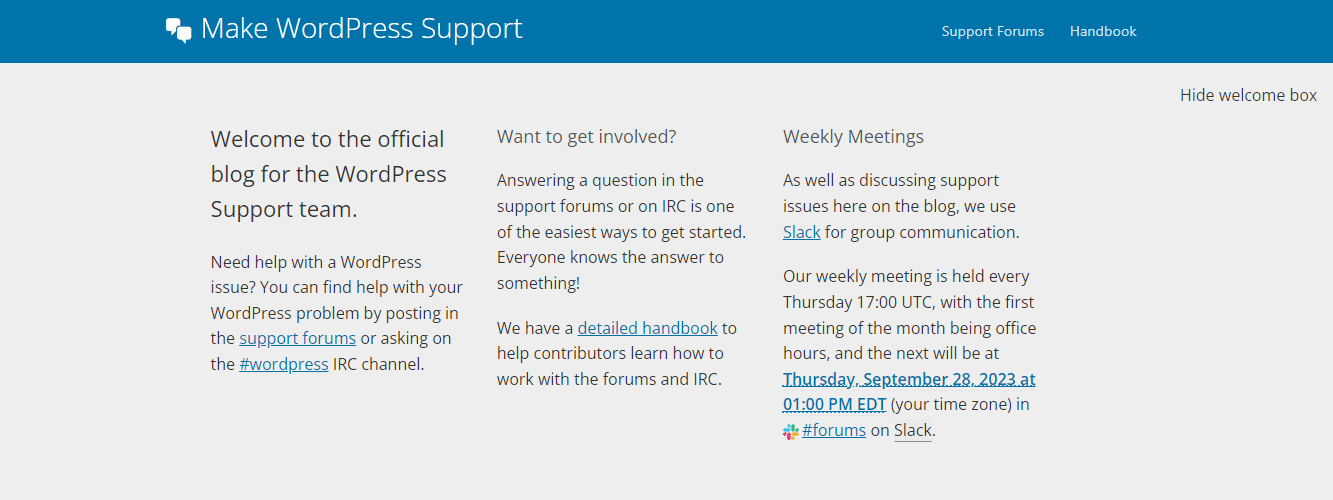Open the Handbook navigation item

[x=1103, y=31]
